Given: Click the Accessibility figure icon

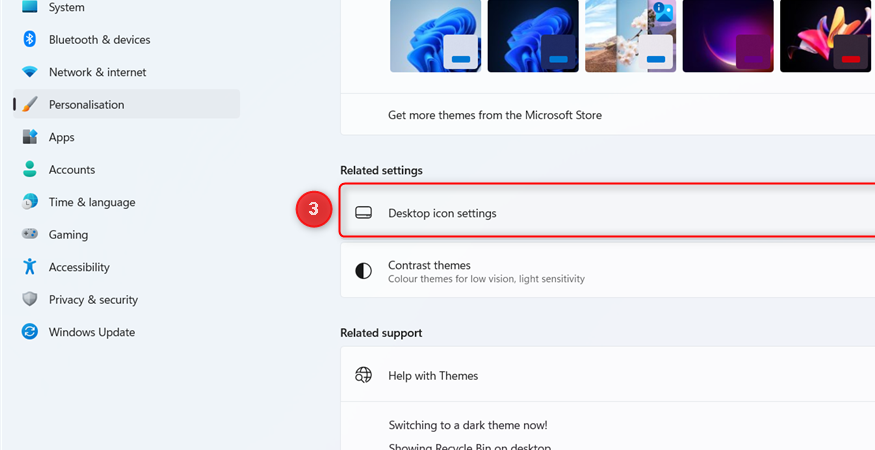Looking at the screenshot, I should coord(30,266).
